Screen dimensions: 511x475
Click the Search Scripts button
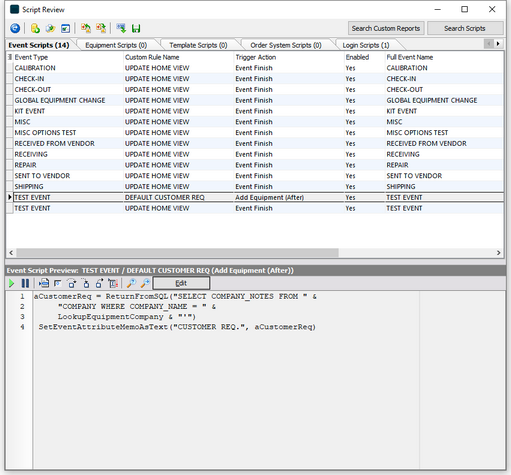coord(465,28)
